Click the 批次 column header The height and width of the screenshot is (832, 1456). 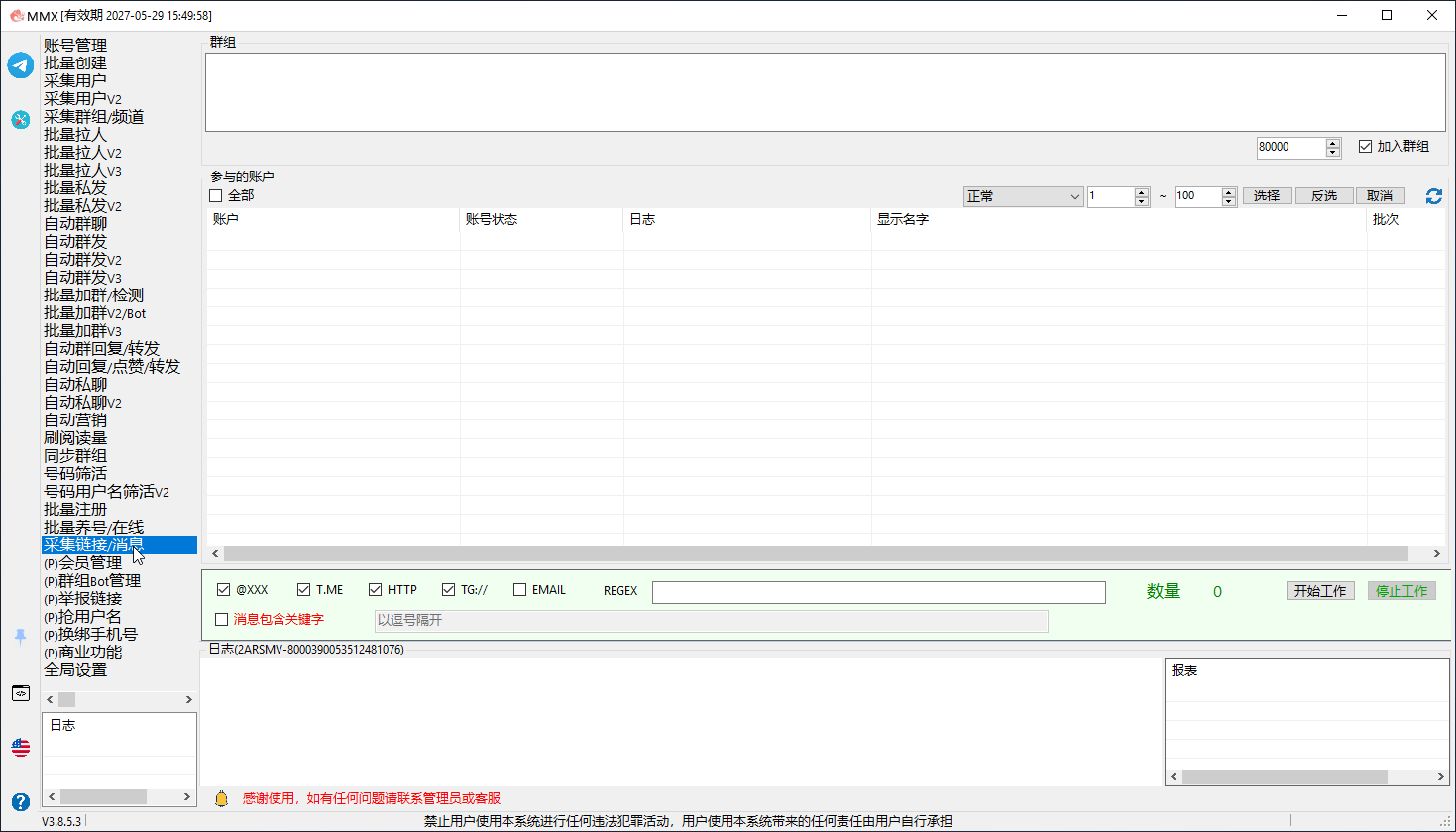tap(1405, 220)
